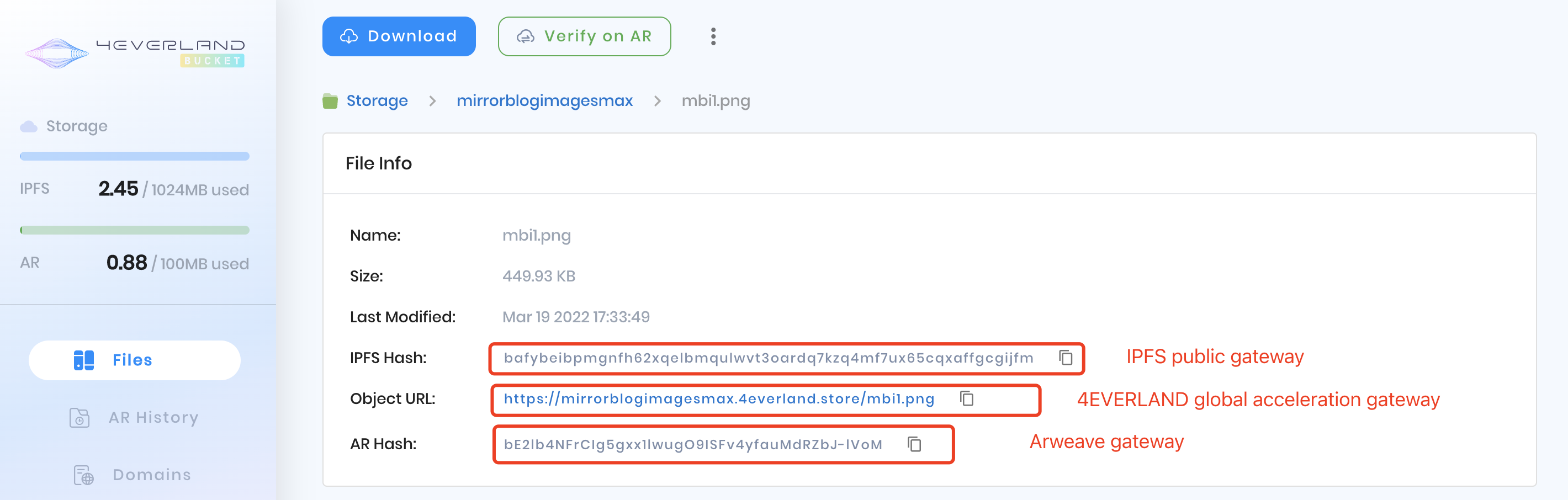Click the AR hash text bE2Ib4NFrCIg5...
The image size is (1568, 500).
point(693,444)
